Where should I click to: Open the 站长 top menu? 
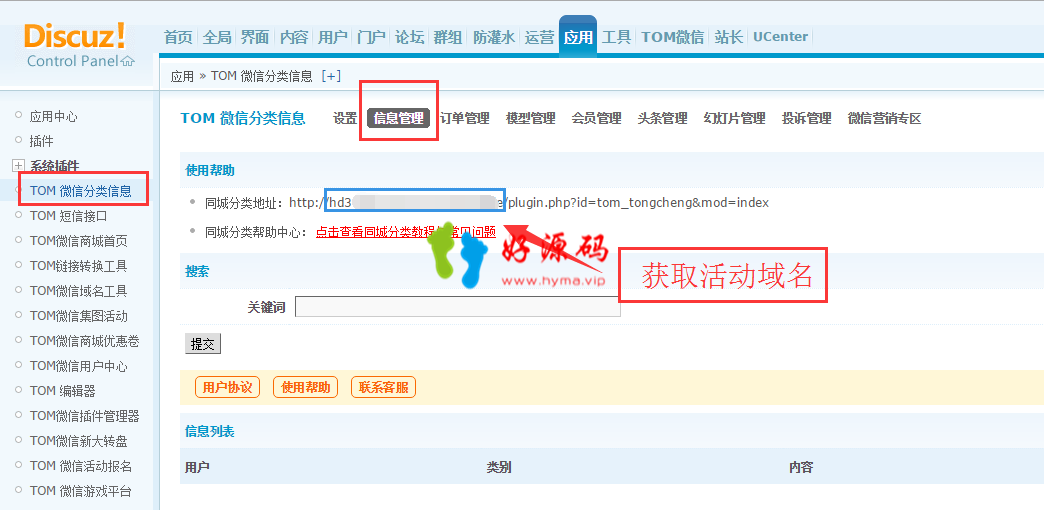pos(728,37)
